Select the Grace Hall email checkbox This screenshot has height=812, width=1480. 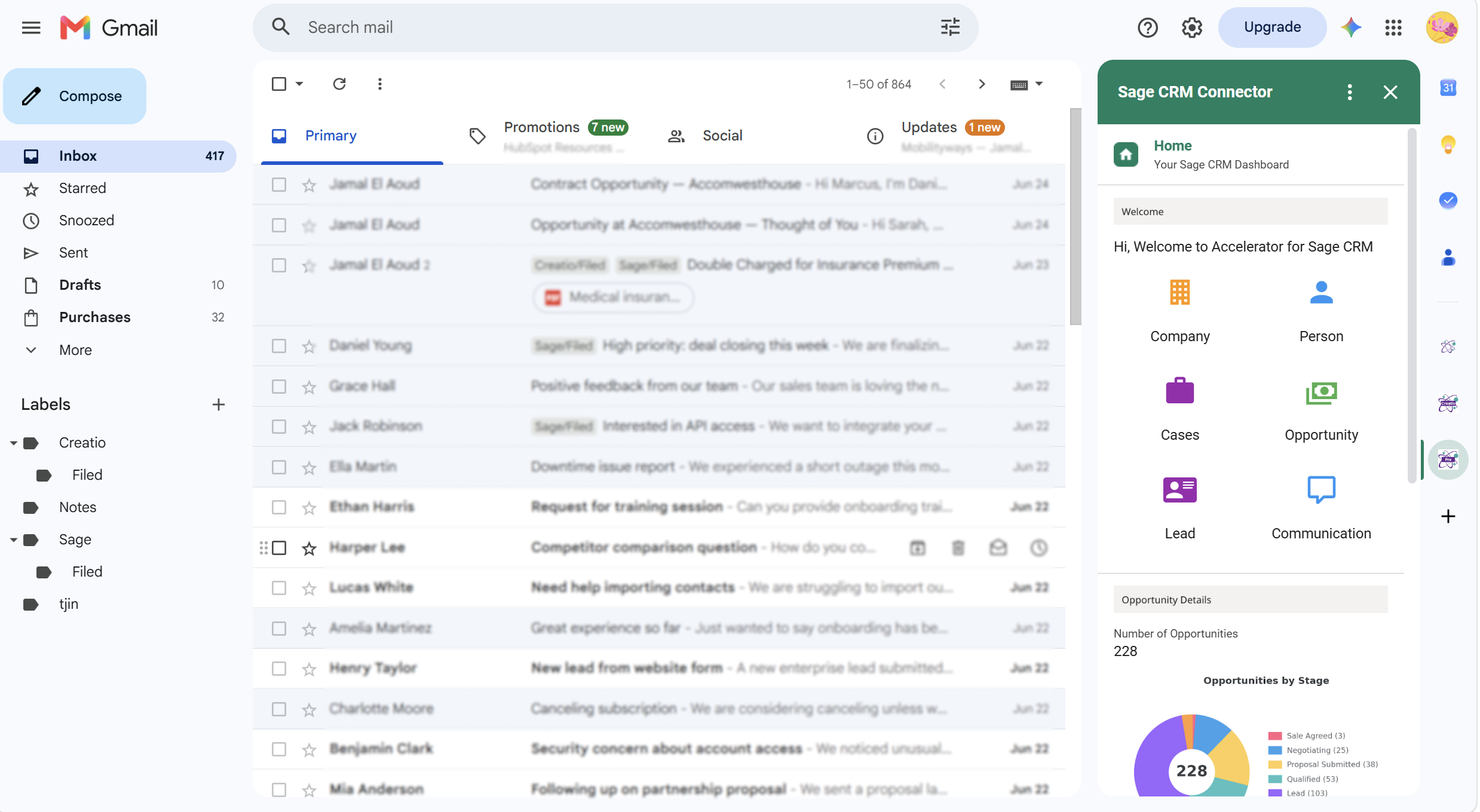click(x=278, y=387)
